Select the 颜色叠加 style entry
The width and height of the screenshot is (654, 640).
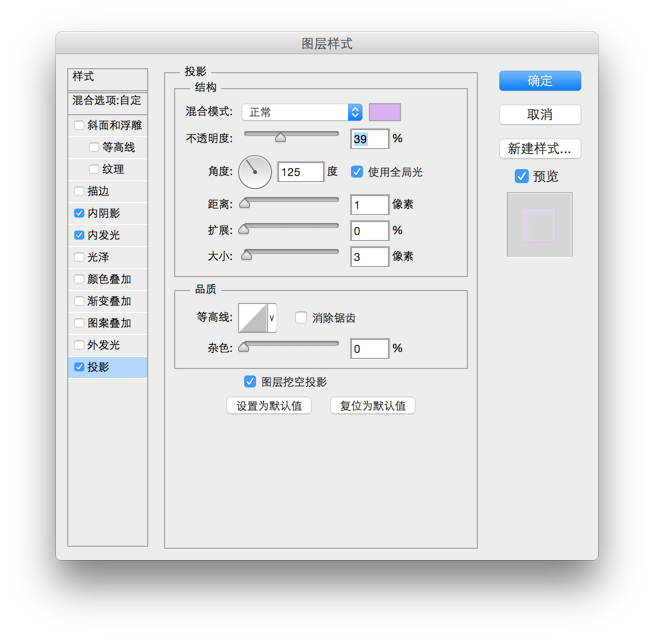[109, 279]
